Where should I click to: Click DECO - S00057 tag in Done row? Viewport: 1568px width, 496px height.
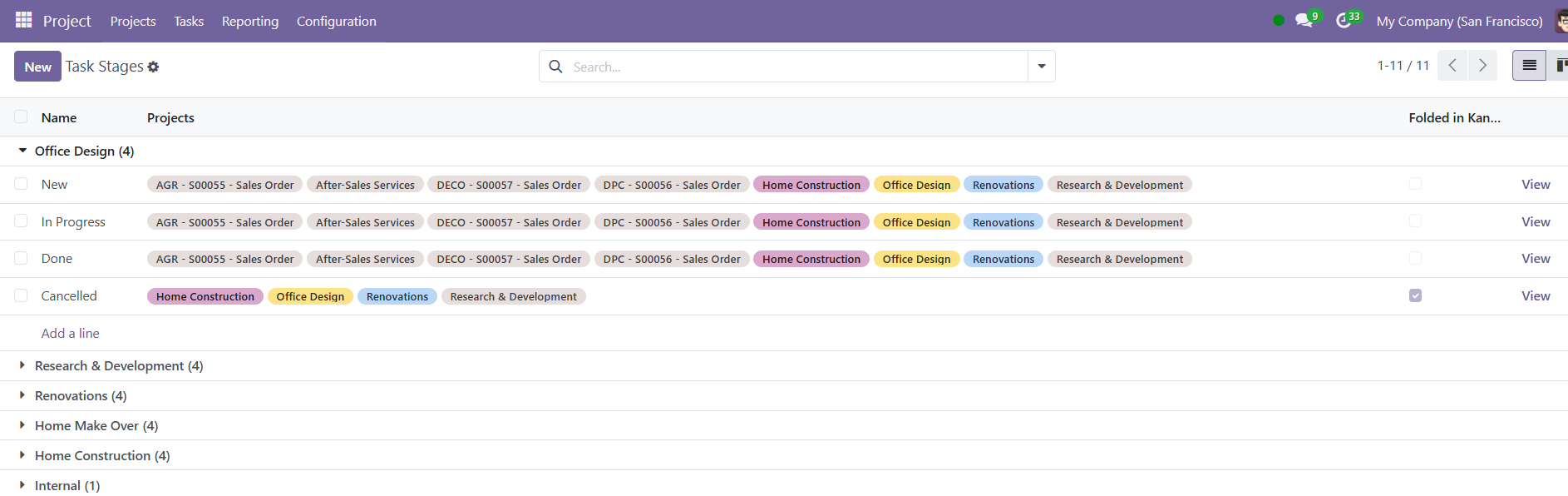pyautogui.click(x=509, y=259)
